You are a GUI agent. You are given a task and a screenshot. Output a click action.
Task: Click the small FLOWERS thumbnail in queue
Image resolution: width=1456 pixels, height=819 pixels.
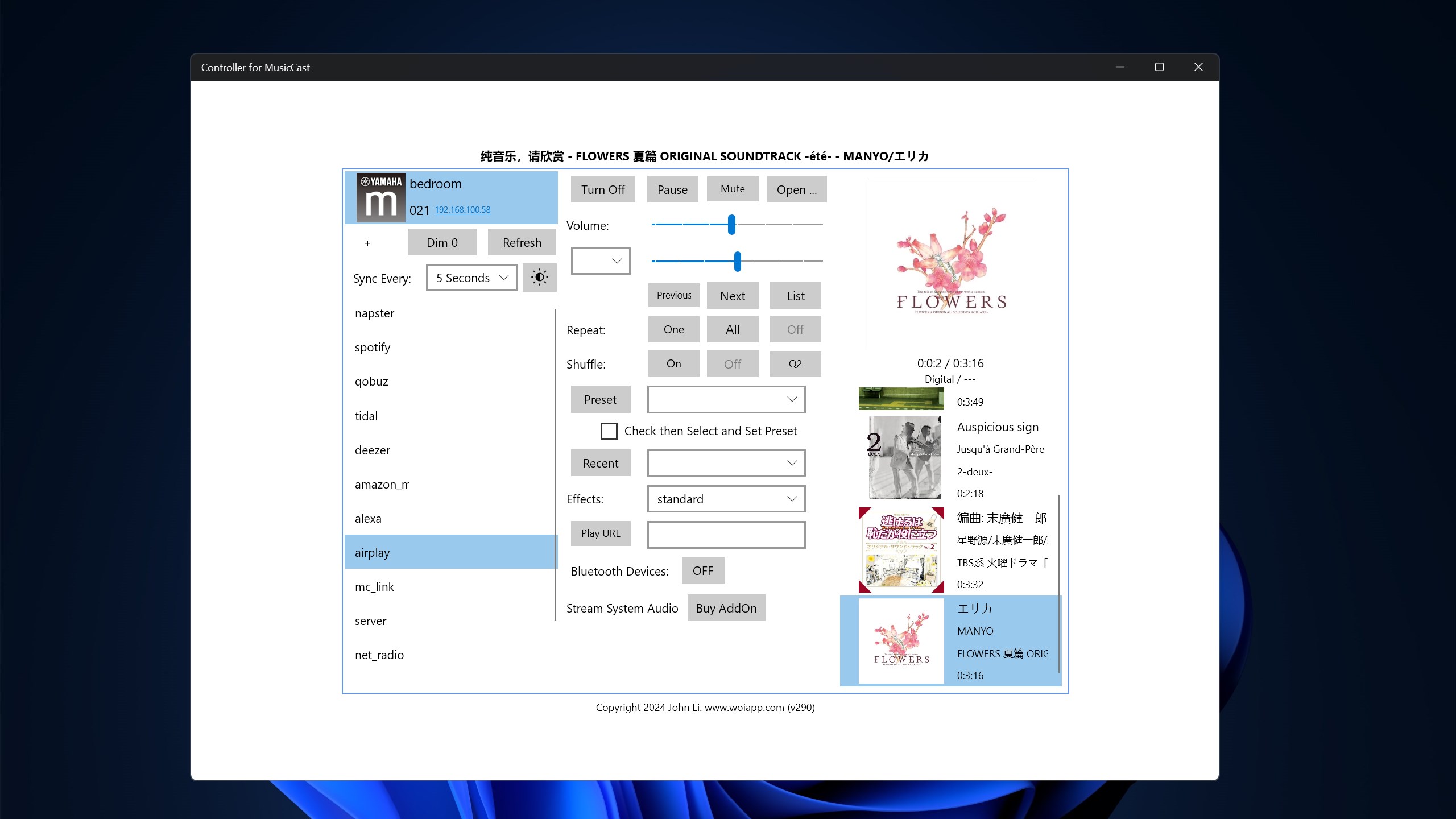(x=901, y=641)
